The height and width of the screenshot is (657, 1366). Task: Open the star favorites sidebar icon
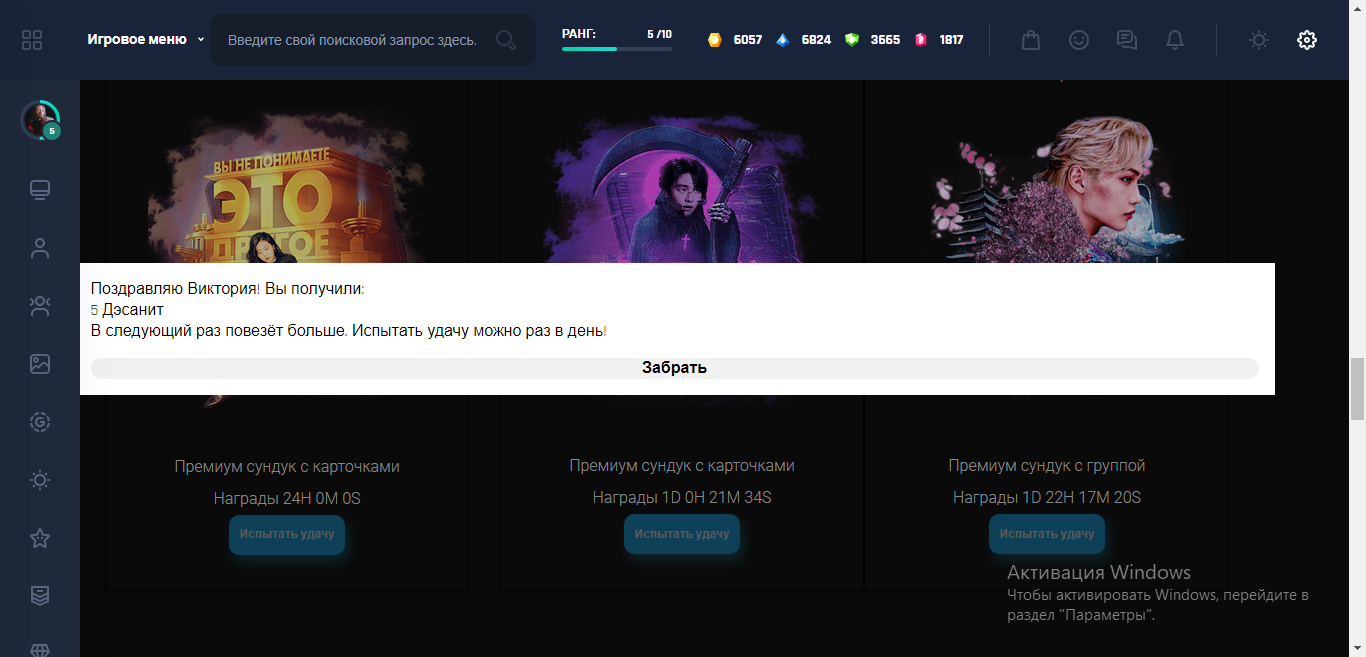40,538
